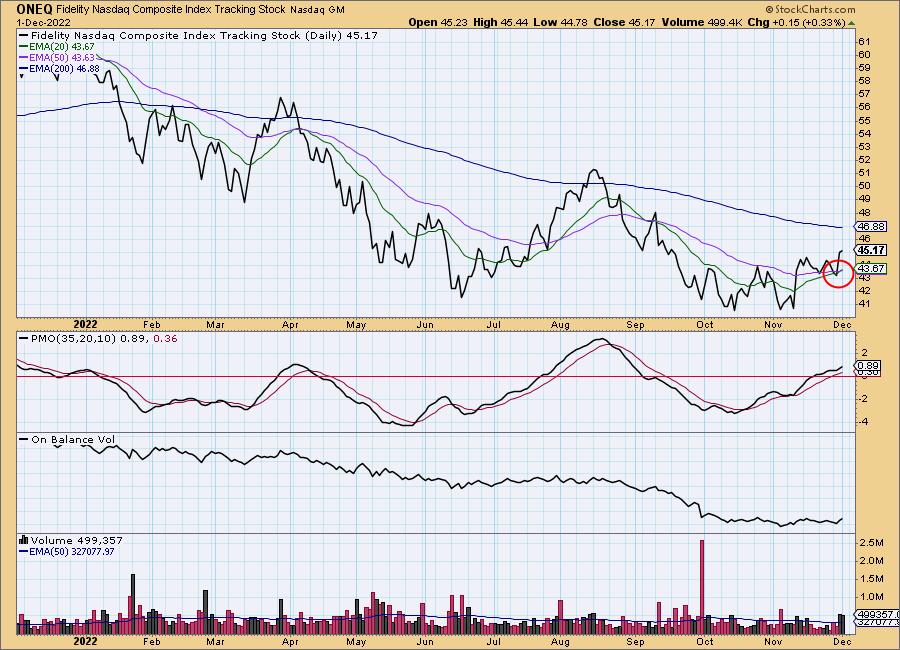This screenshot has height=650, width=900.
Task: Click the 46.88 price tag on the right axis
Action: (871, 227)
